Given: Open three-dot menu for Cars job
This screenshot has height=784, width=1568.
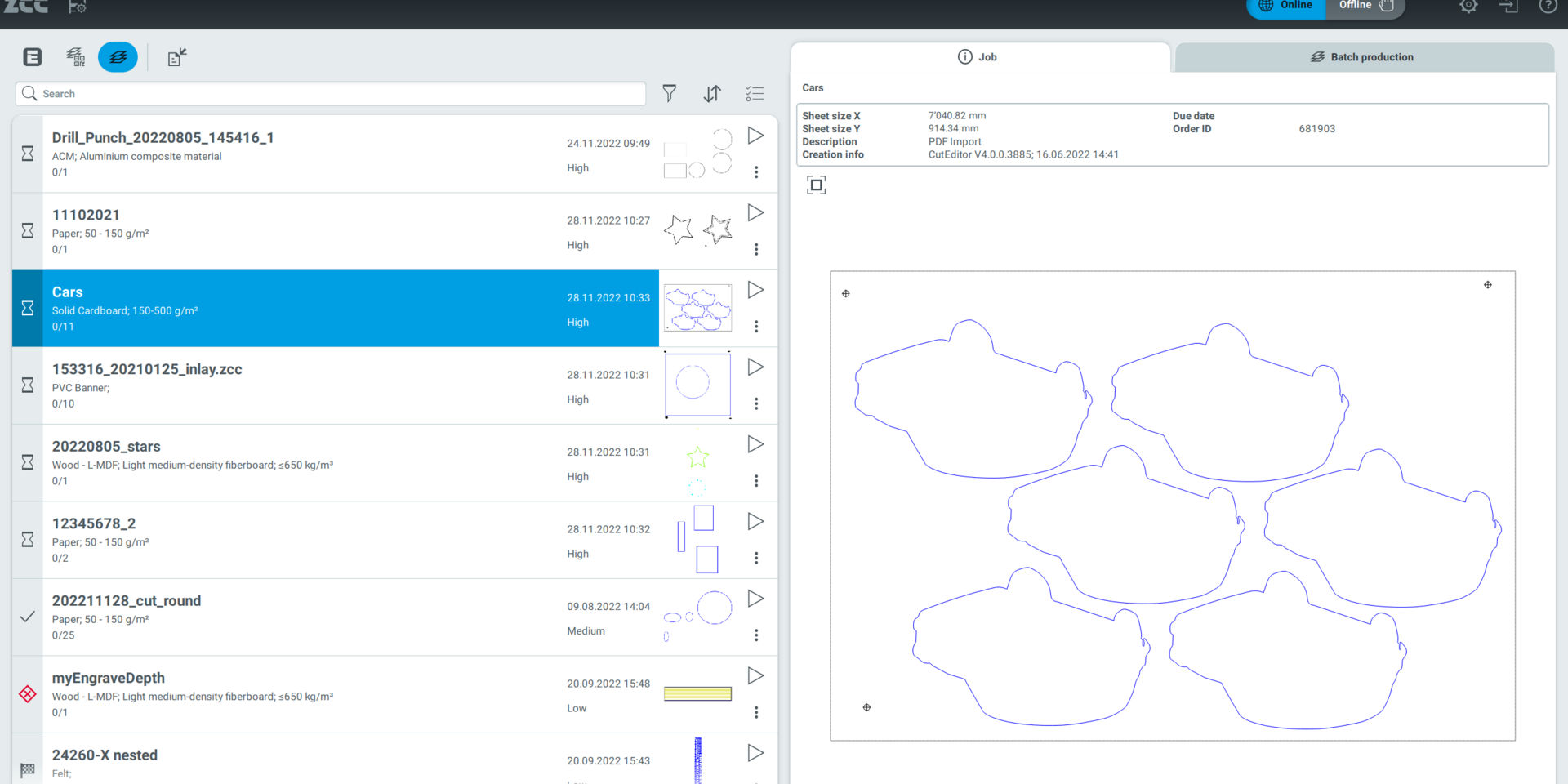Looking at the screenshot, I should [x=756, y=327].
